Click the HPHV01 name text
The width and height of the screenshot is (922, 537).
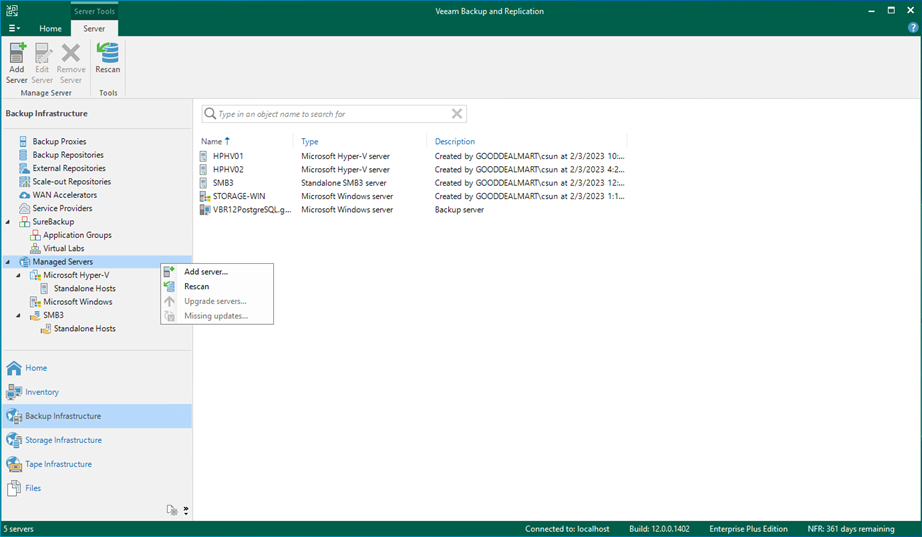click(228, 156)
